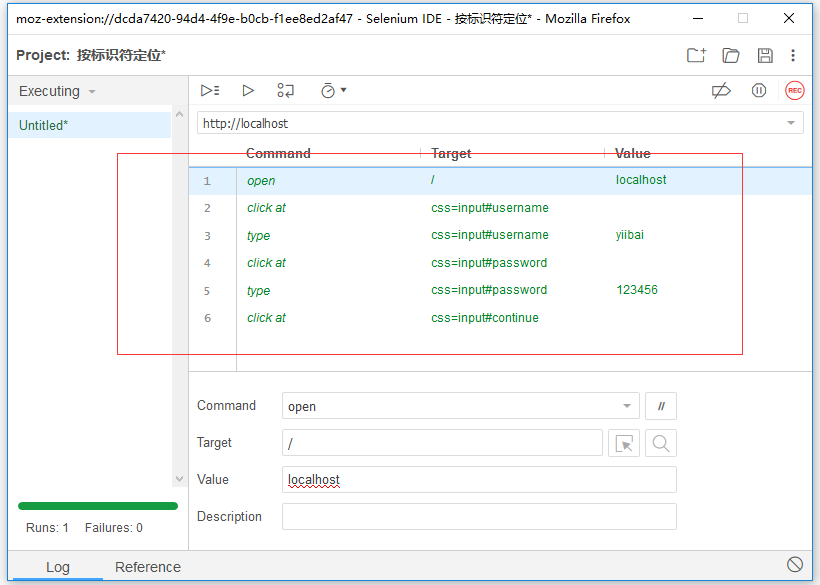Close the Selenium IDE window
820x585 pixels.
[x=789, y=18]
